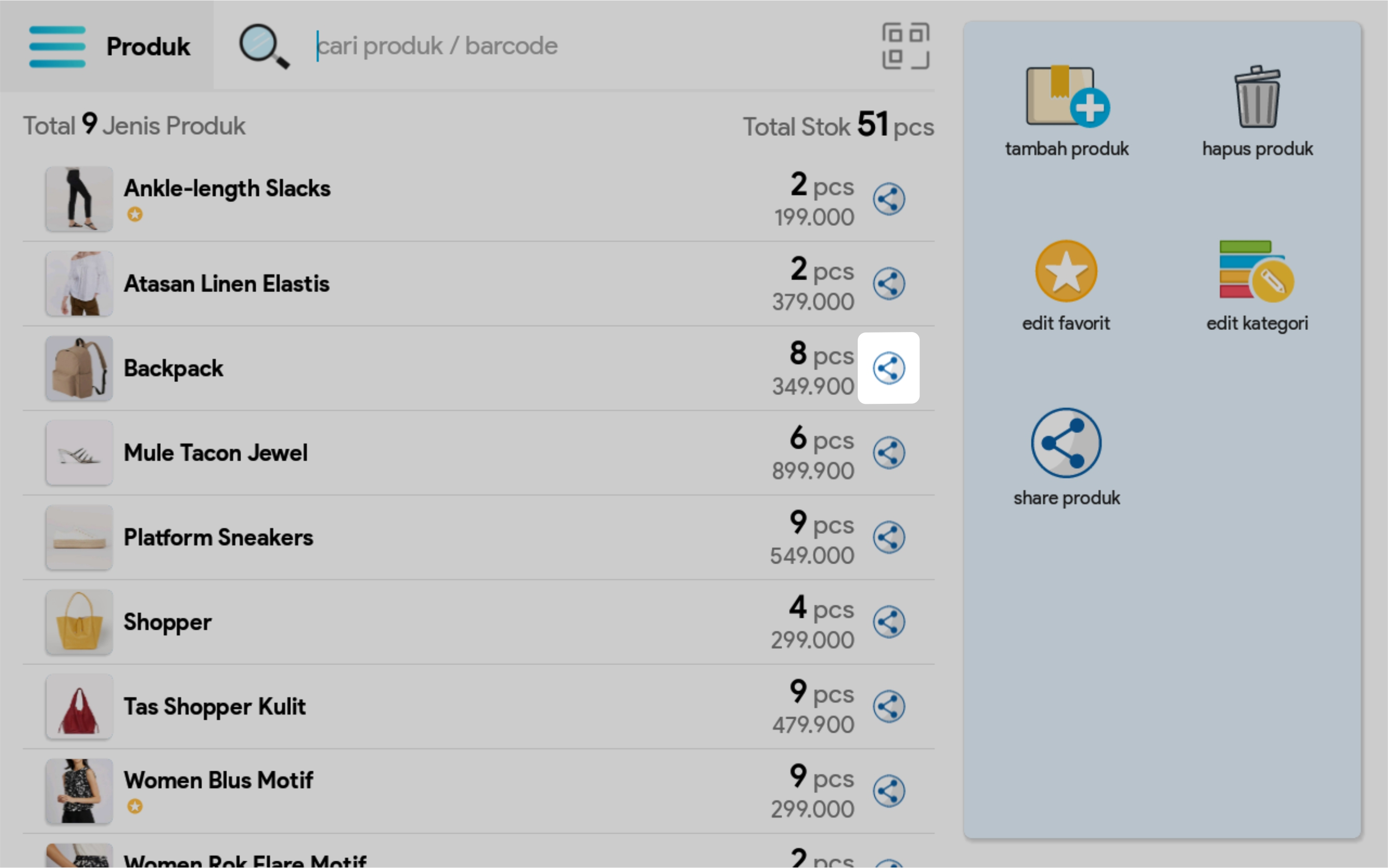Click share produk icon in panel
1388x868 pixels.
pyautogui.click(x=1066, y=443)
